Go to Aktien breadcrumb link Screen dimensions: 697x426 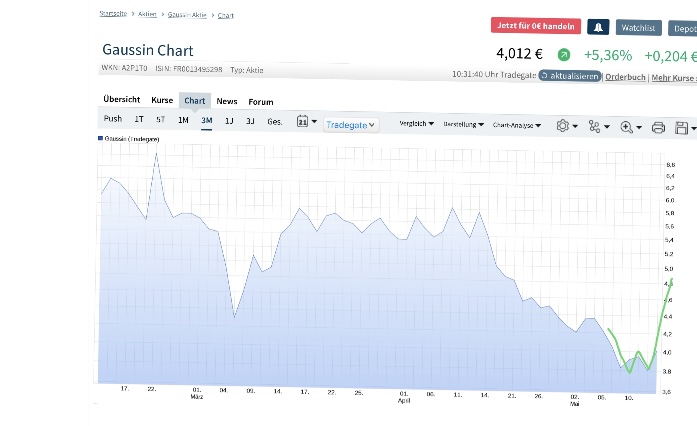[147, 14]
